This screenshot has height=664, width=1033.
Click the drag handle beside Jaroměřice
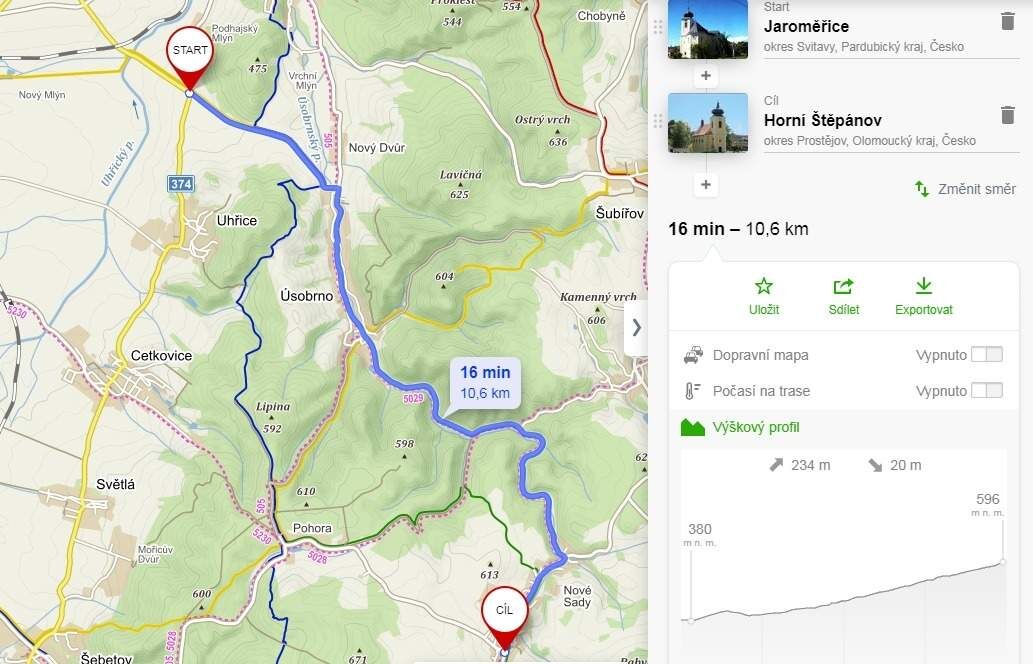tap(657, 28)
